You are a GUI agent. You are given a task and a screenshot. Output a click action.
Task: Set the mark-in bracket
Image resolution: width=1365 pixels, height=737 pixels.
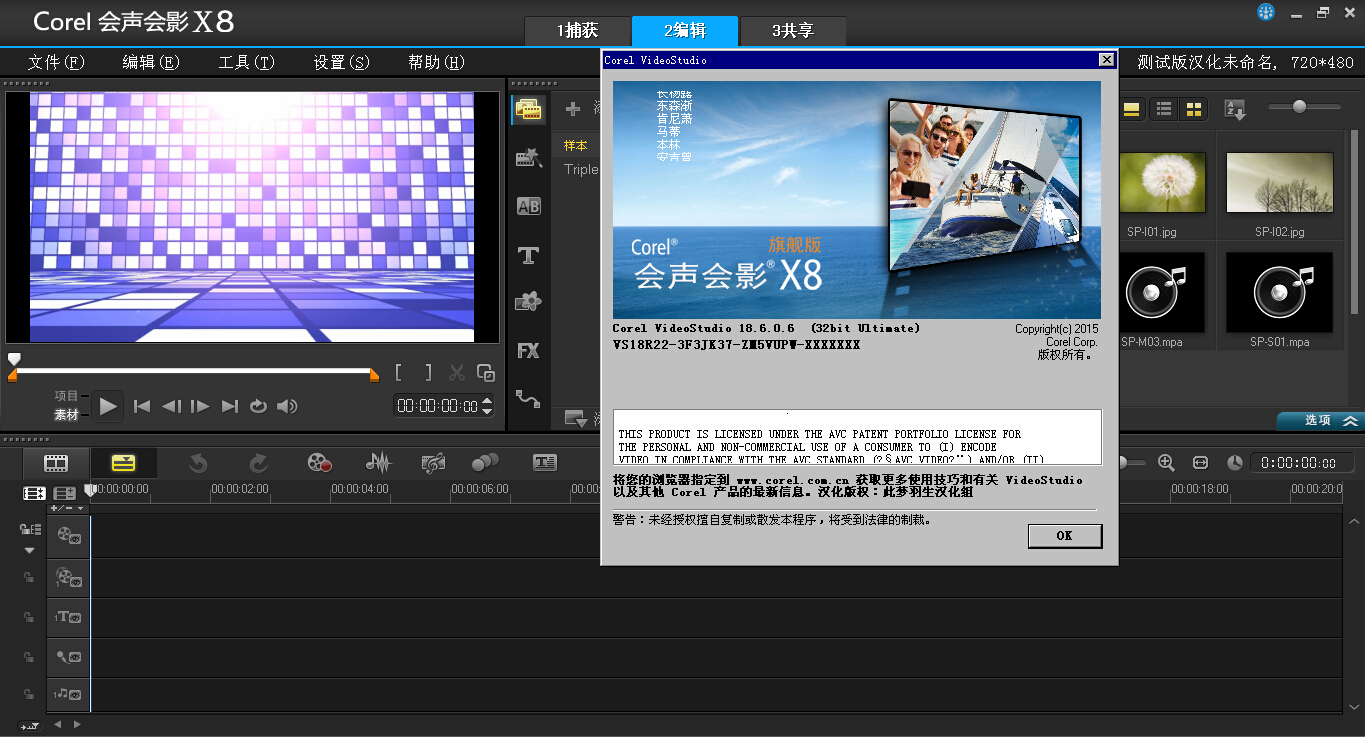[399, 373]
